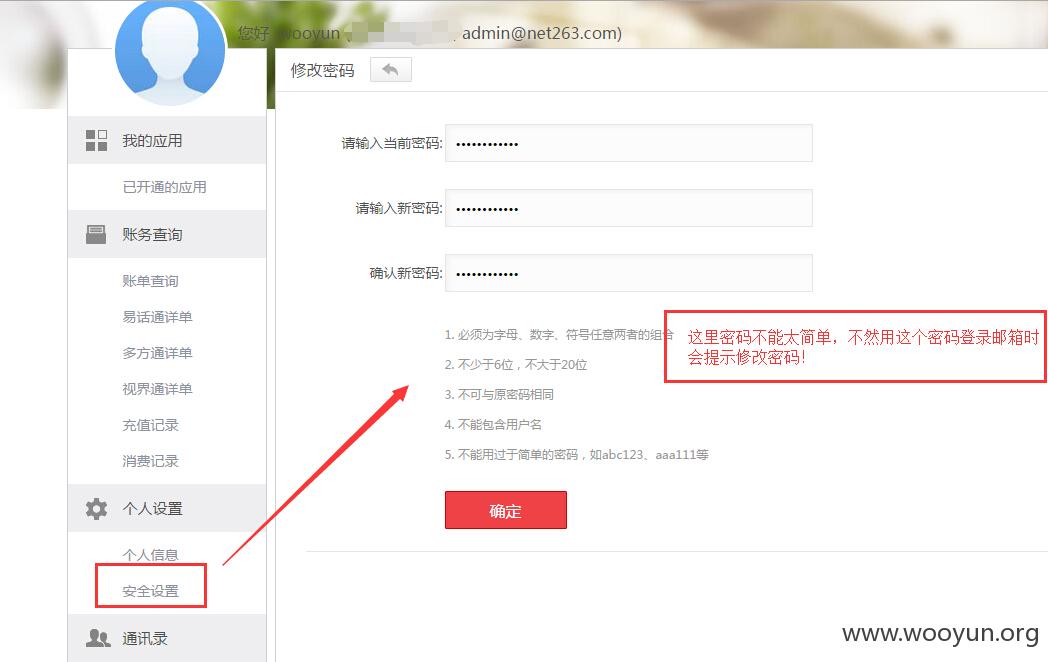The height and width of the screenshot is (662, 1048).
Task: Focus the new password field
Action: (x=629, y=208)
